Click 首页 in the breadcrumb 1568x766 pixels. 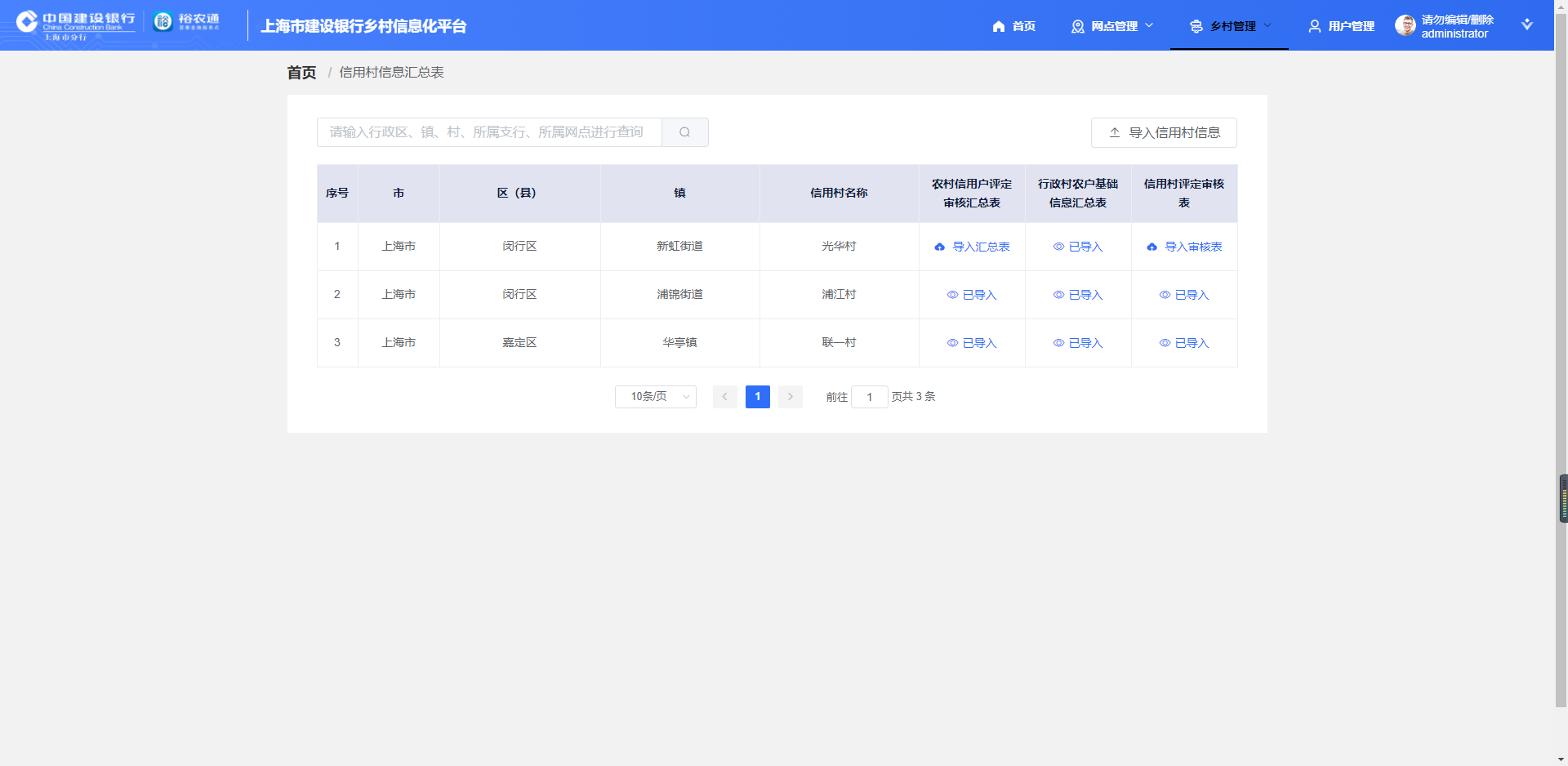pyautogui.click(x=301, y=73)
